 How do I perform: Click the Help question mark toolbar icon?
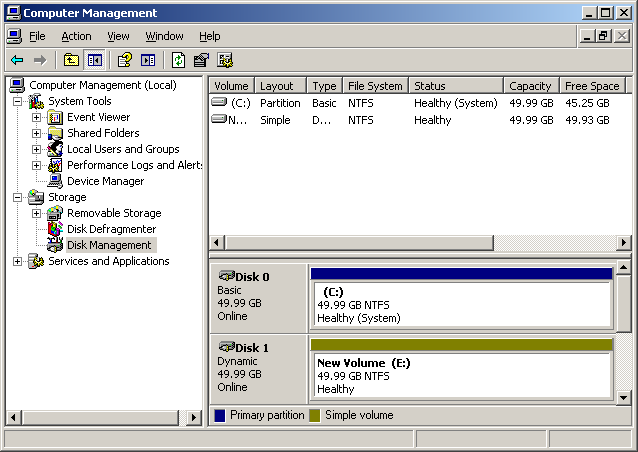pos(125,60)
